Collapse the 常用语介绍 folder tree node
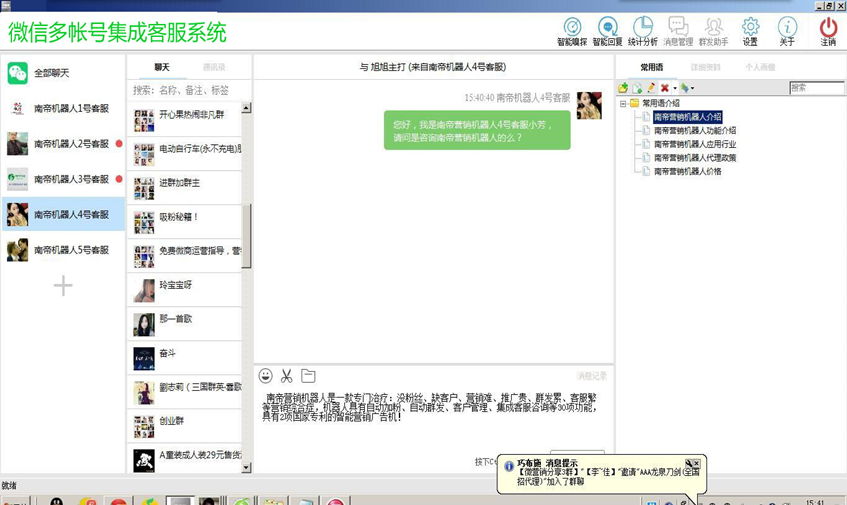 623,103
